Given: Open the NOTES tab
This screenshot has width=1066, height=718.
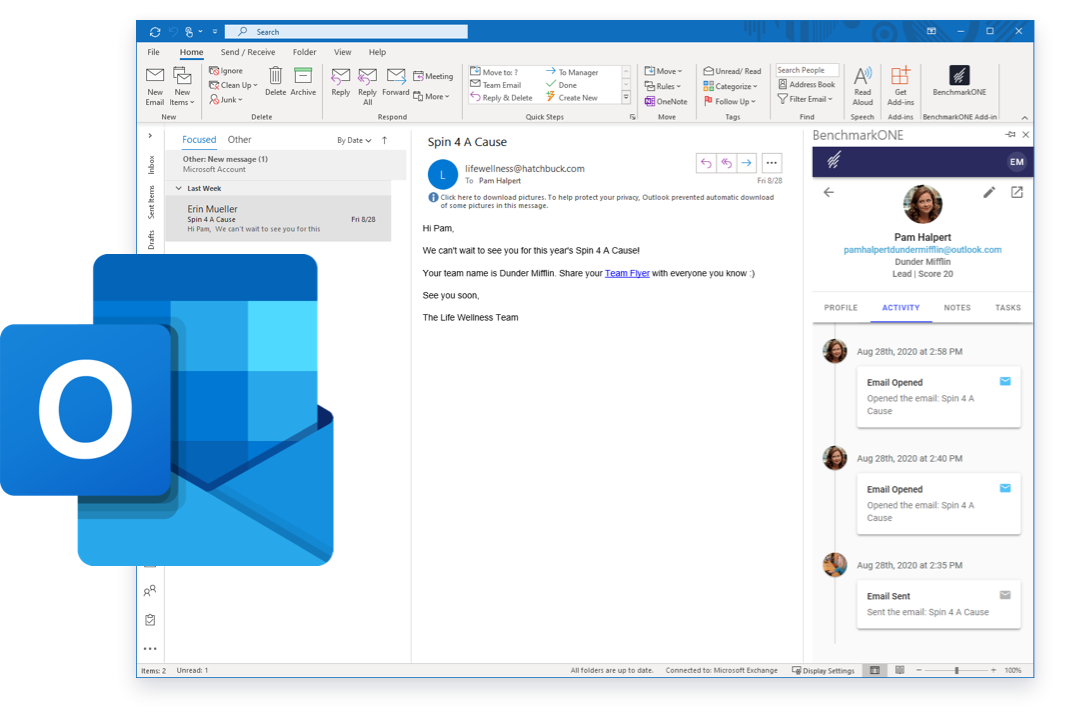Looking at the screenshot, I should pyautogui.click(x=957, y=307).
